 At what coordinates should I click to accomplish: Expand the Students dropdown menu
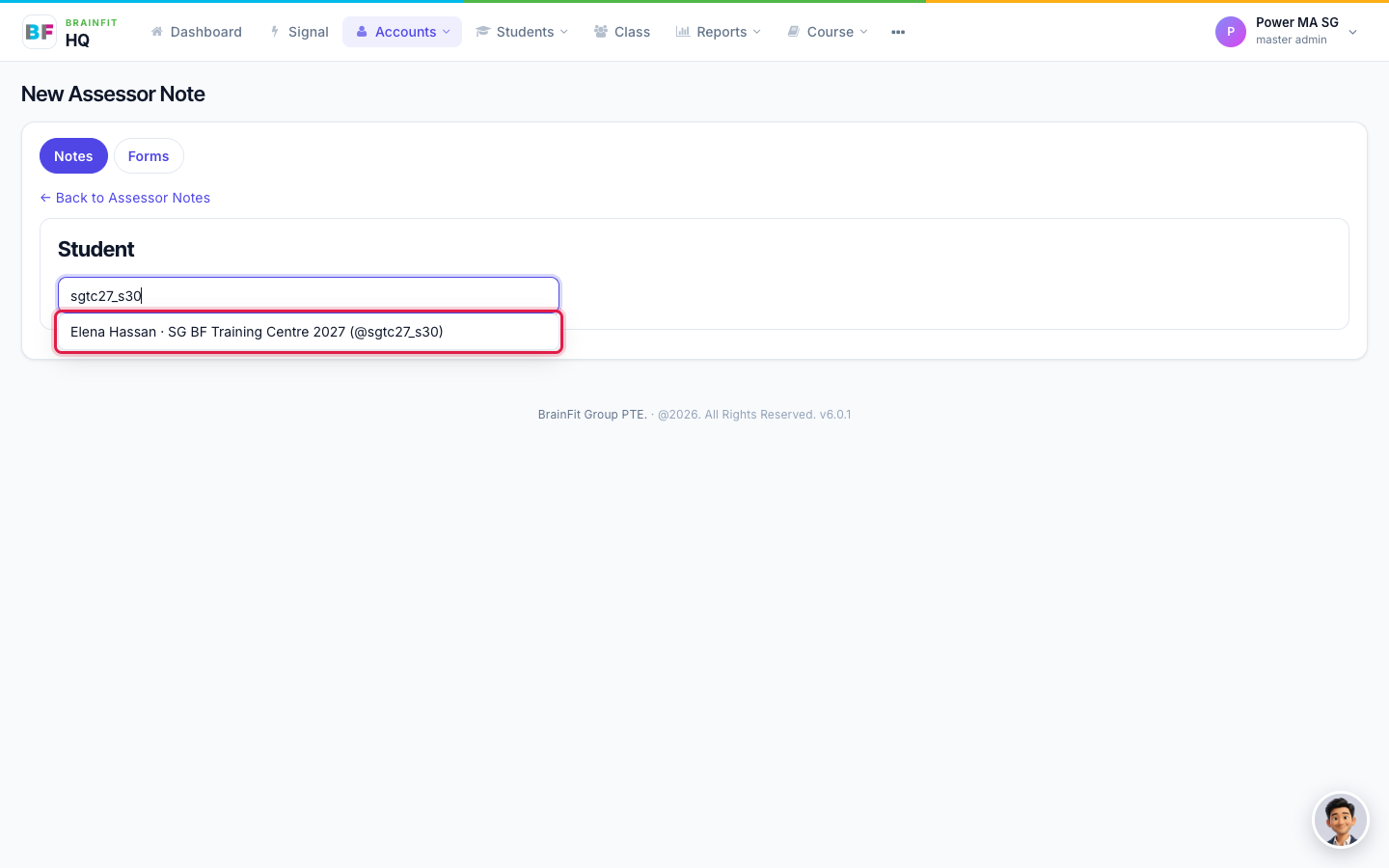pyautogui.click(x=522, y=32)
